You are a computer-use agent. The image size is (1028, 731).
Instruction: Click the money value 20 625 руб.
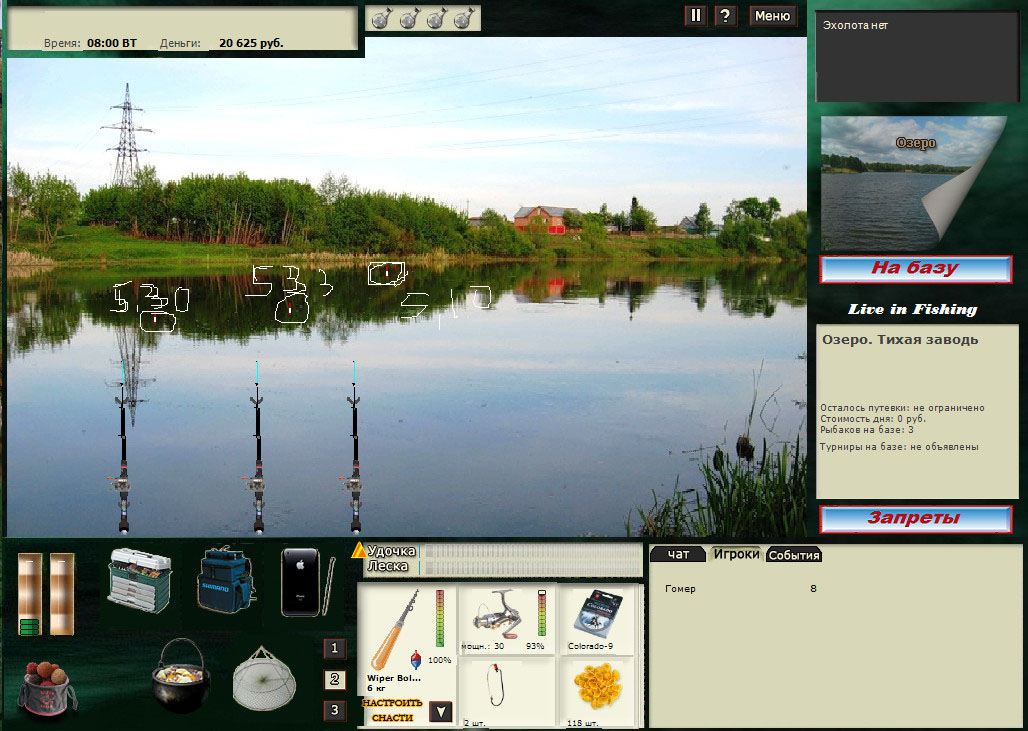251,43
